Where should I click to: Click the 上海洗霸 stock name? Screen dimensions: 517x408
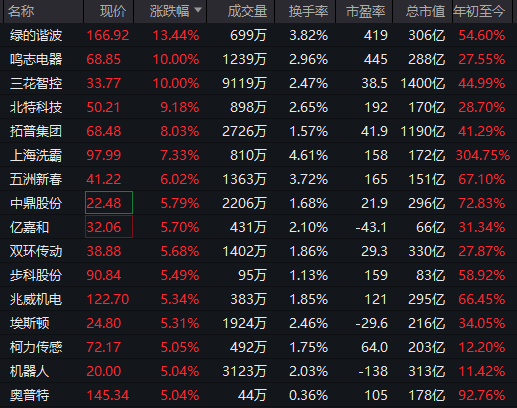click(x=36, y=155)
